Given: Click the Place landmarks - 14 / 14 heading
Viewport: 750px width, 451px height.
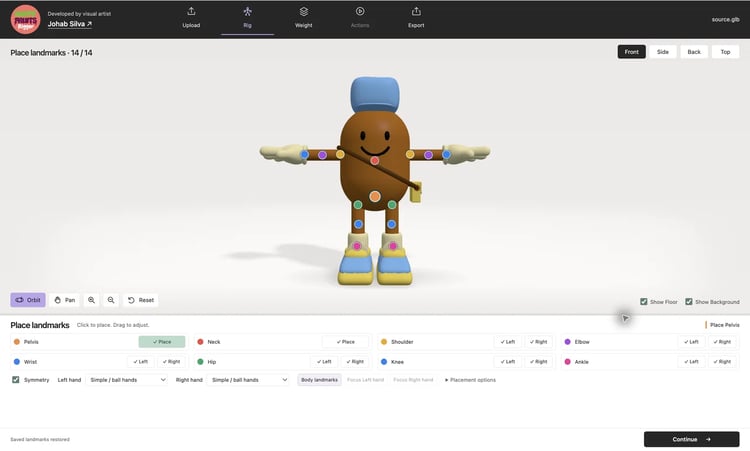Looking at the screenshot, I should (51, 53).
